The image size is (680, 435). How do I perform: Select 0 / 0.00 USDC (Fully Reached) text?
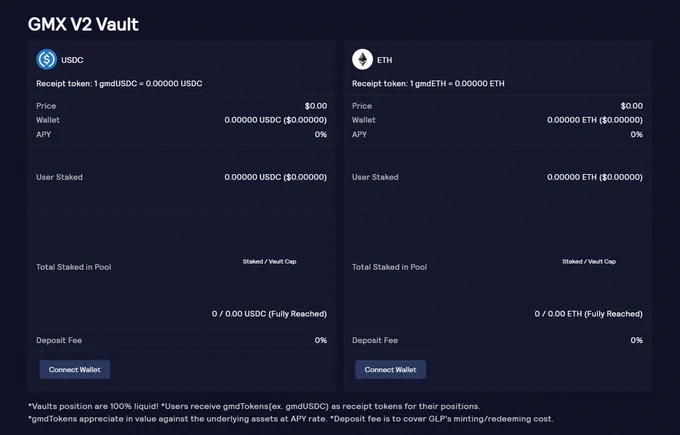[269, 314]
